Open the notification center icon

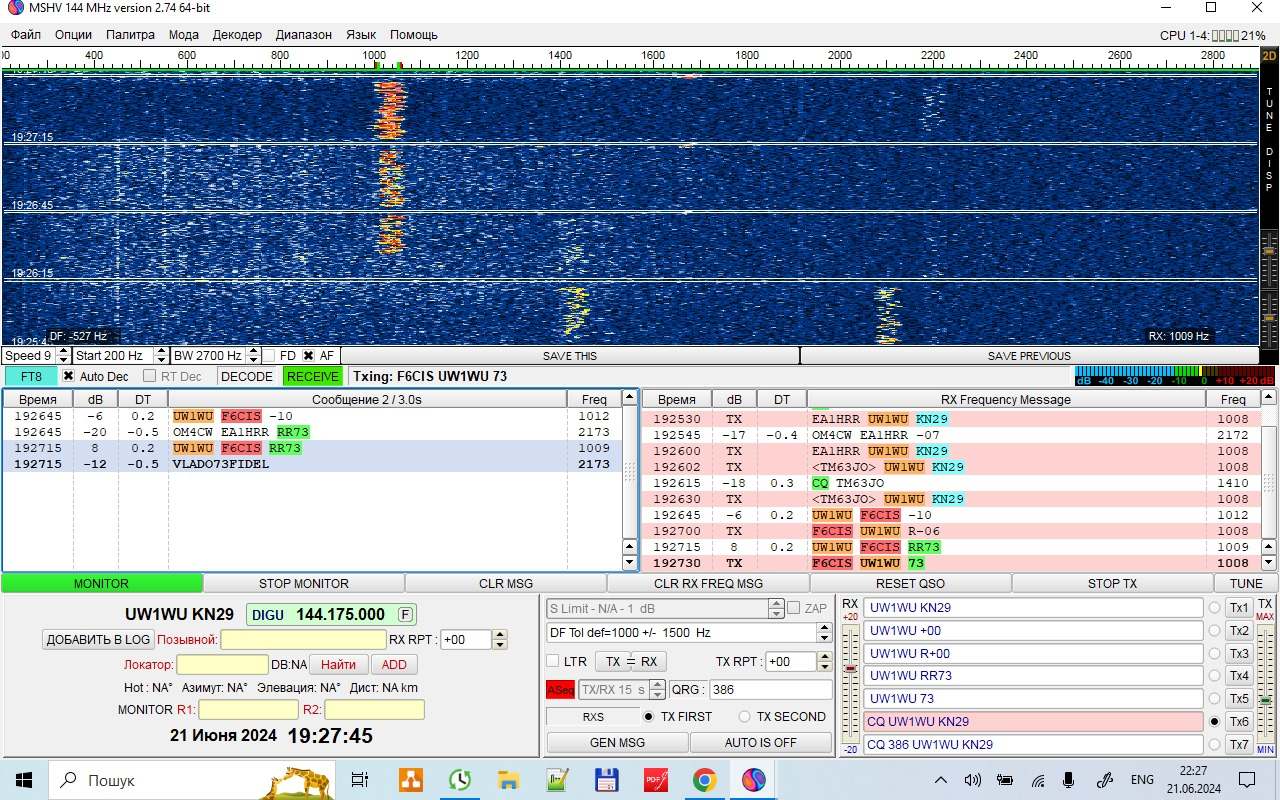tap(1247, 780)
